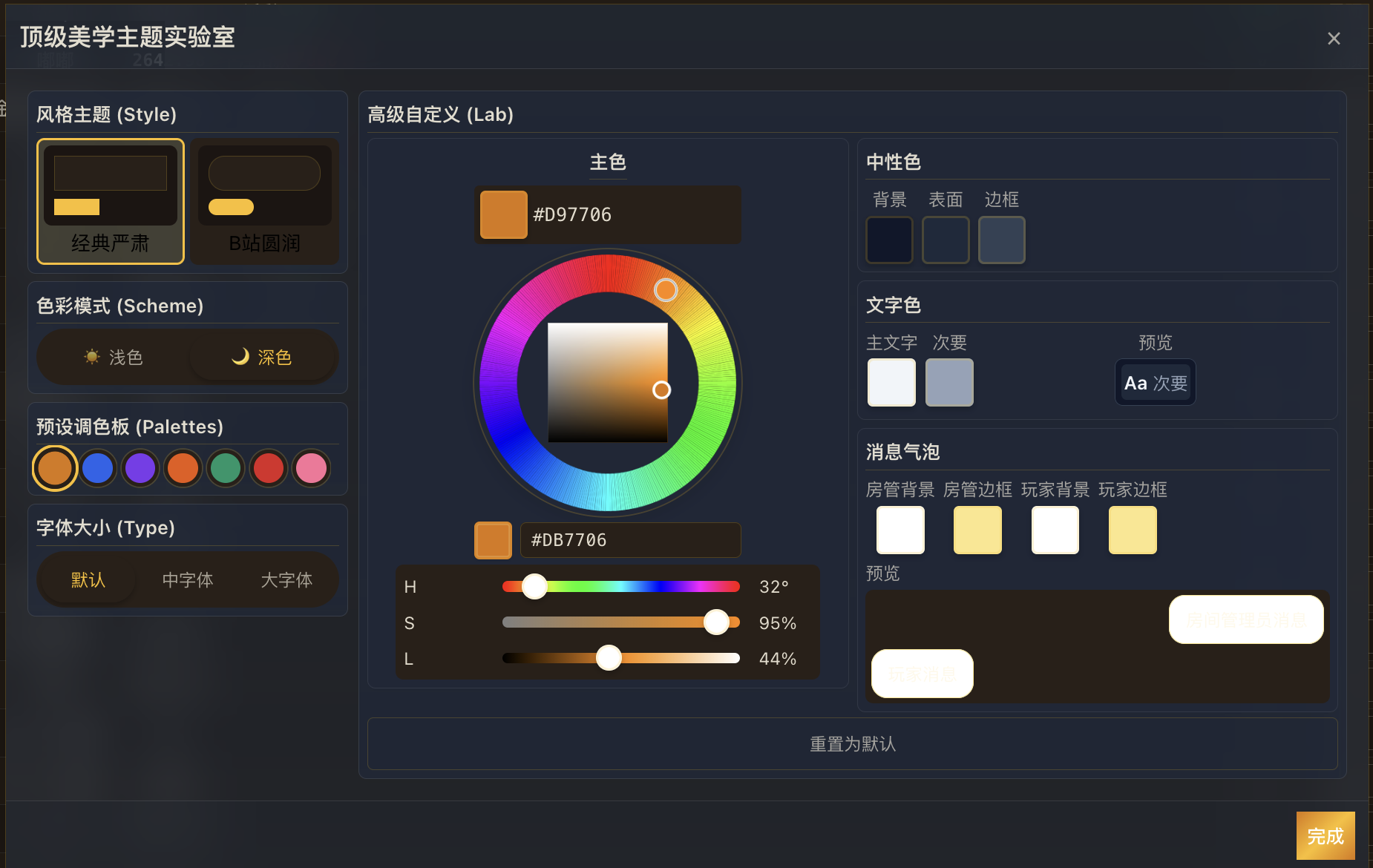Pick the purple preset palette
This screenshot has width=1373, height=868.
[x=140, y=468]
